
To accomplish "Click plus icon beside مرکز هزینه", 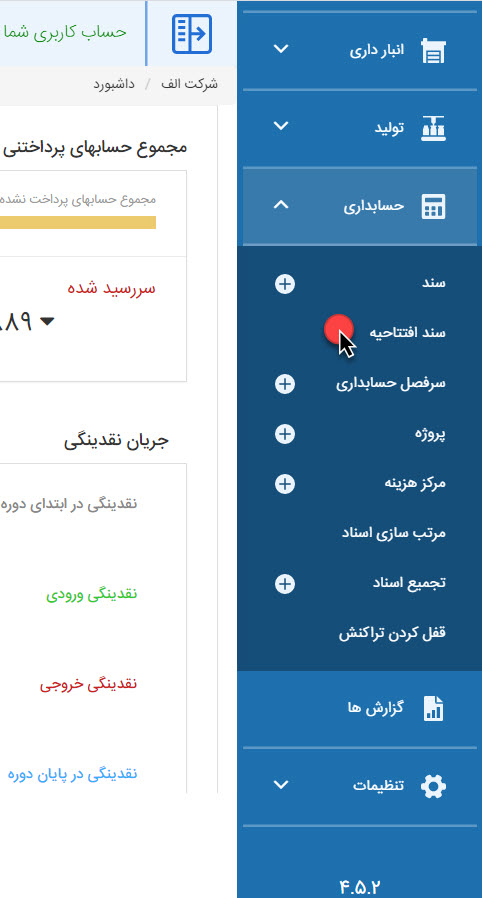I will [285, 484].
